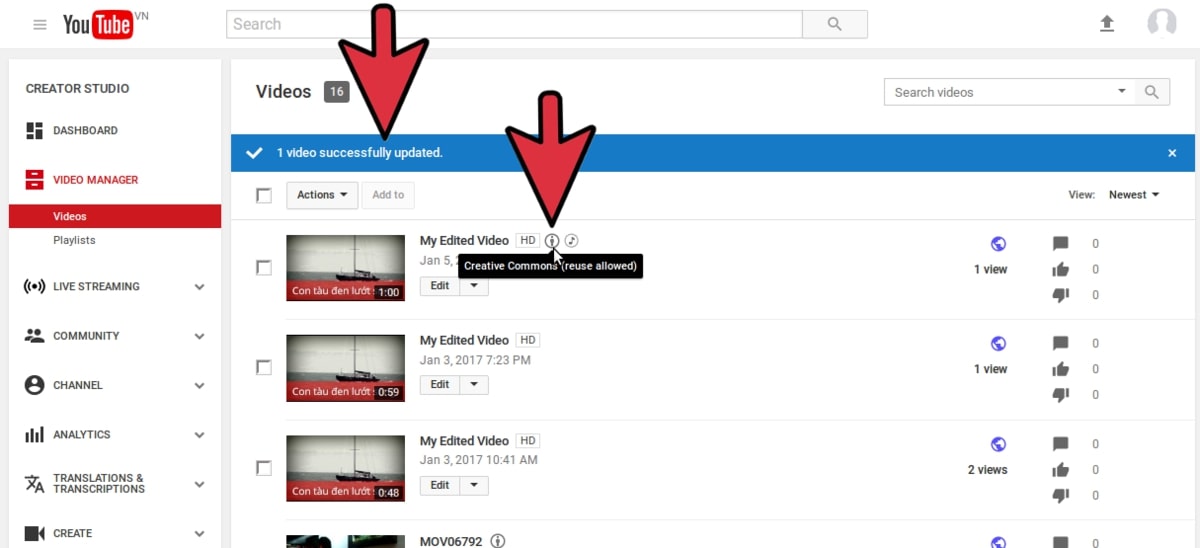Expand the Create section chevron

click(199, 533)
